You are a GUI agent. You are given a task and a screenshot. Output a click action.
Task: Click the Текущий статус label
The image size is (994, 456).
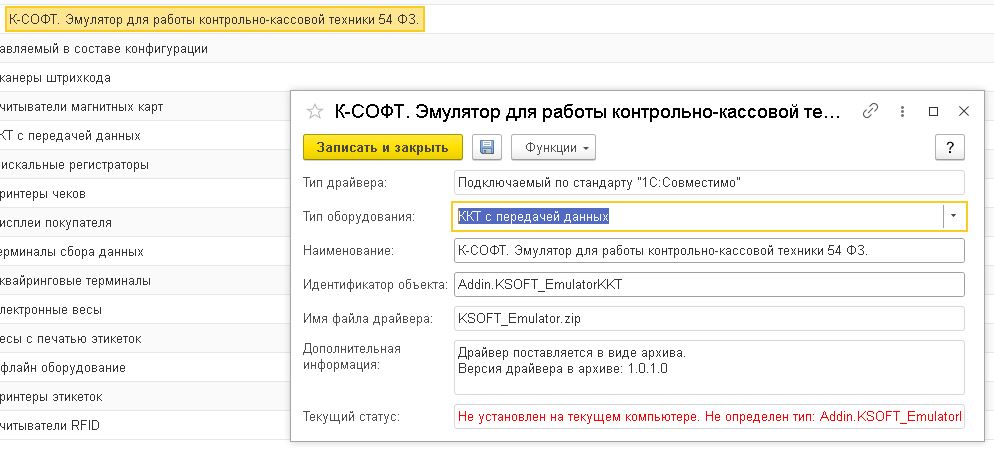point(352,417)
